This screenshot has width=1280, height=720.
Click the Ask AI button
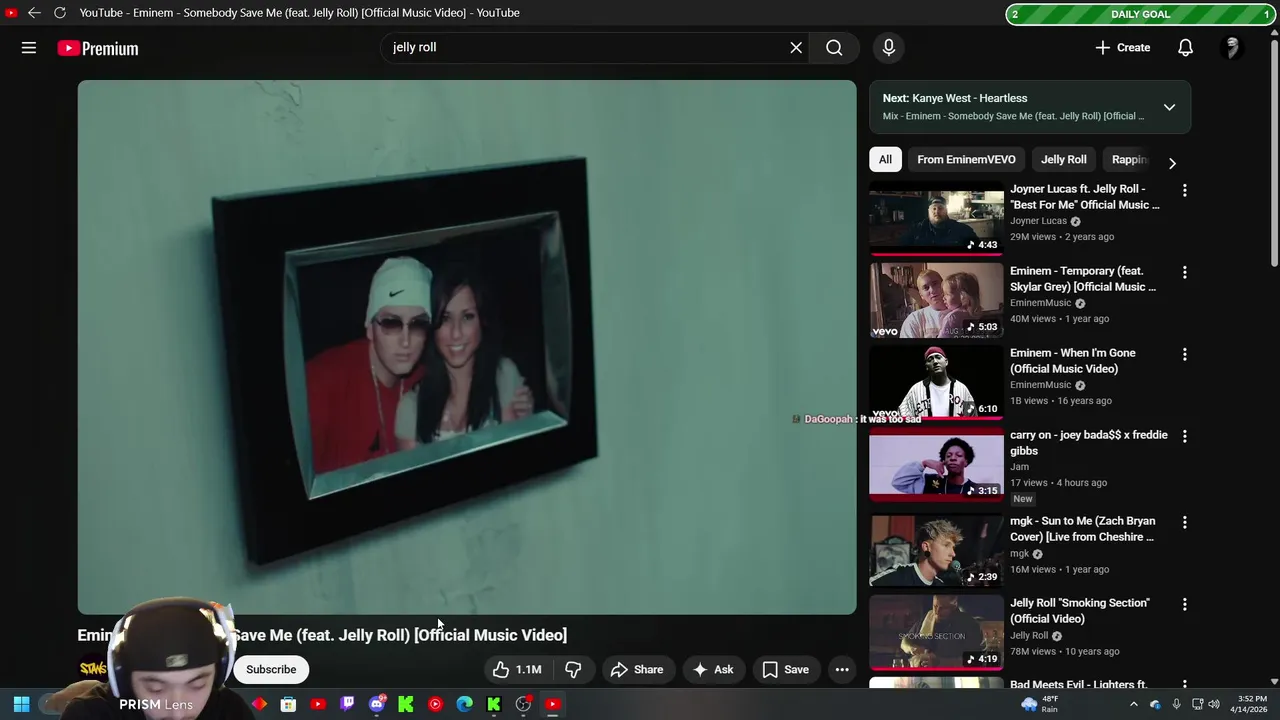(713, 670)
